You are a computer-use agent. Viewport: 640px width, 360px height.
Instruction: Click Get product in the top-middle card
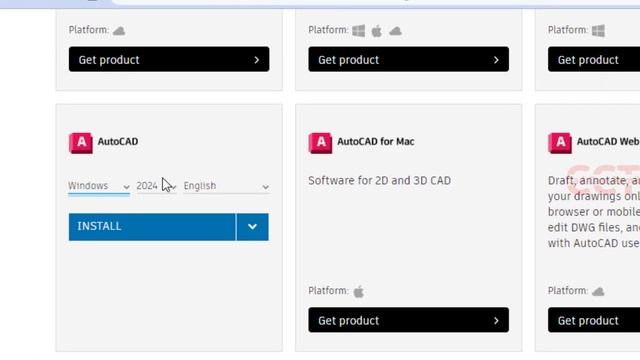[x=409, y=60]
